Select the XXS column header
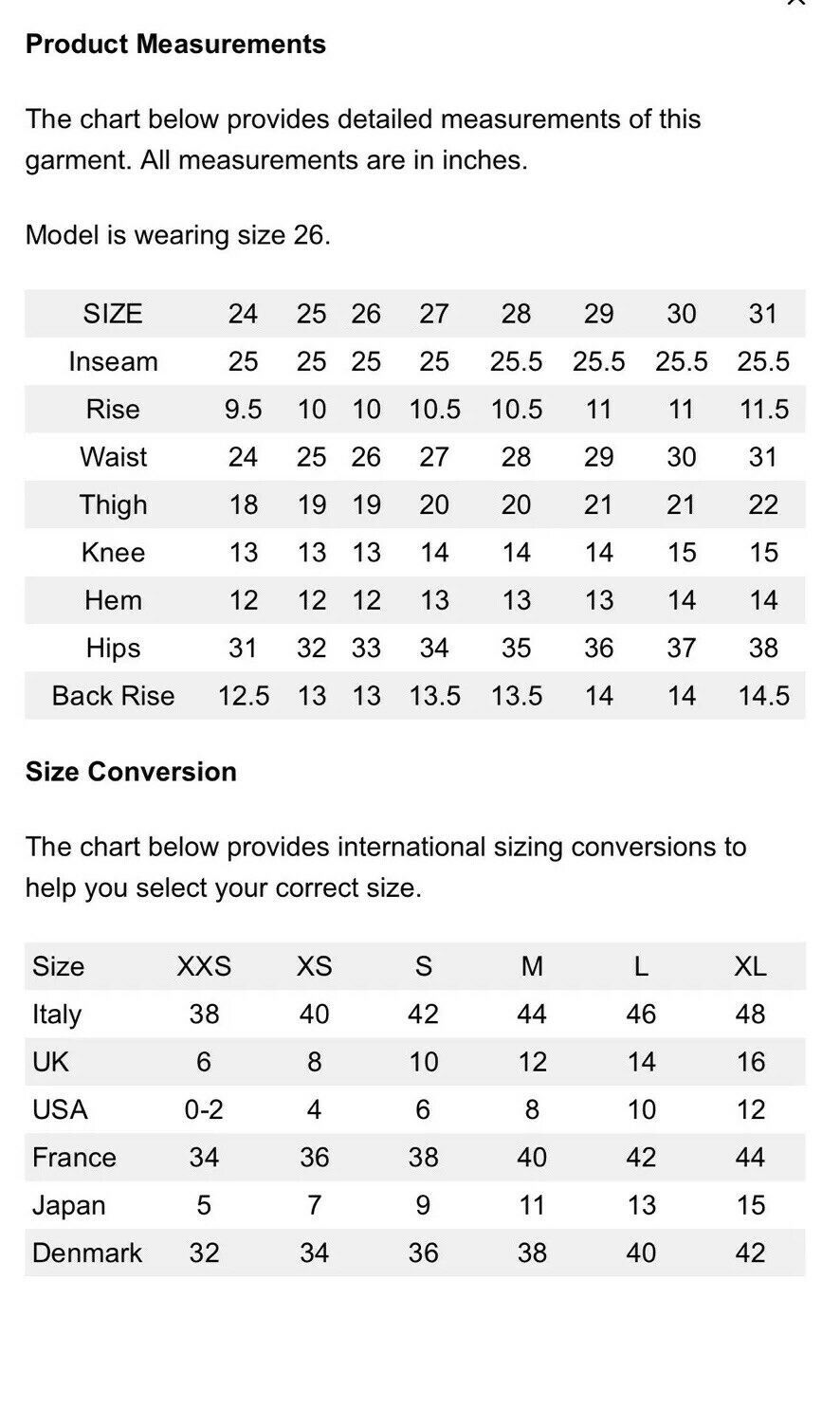Image resolution: width=840 pixels, height=1408 pixels. pyautogui.click(x=204, y=966)
